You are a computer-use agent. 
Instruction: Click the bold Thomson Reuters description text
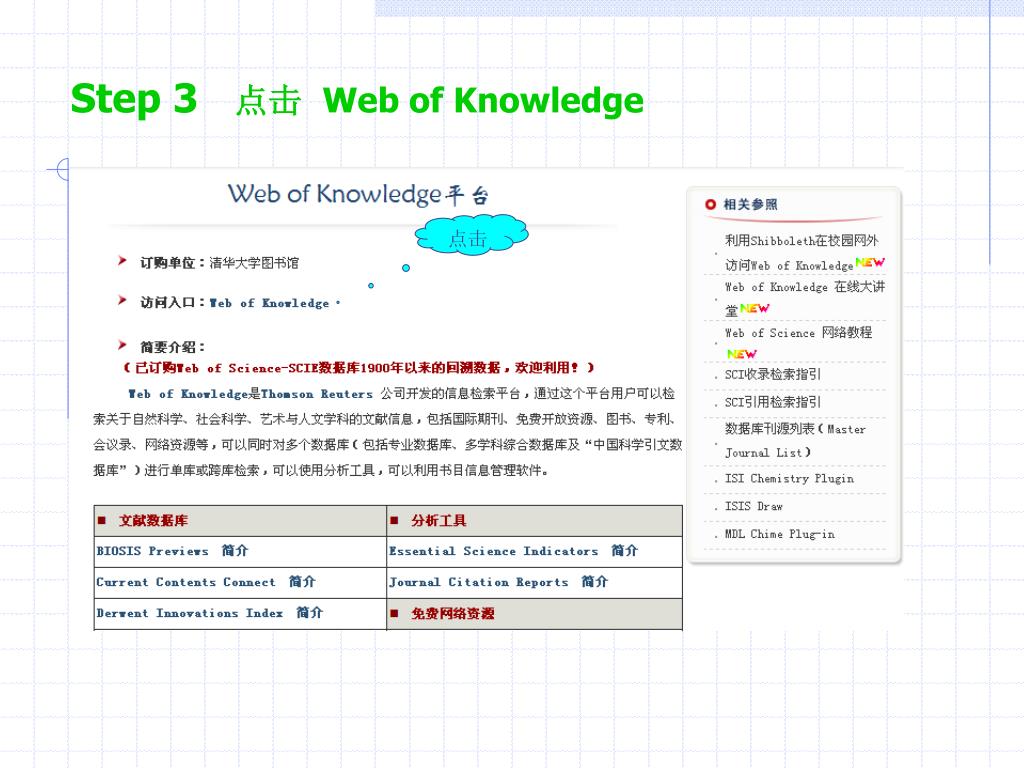point(317,394)
